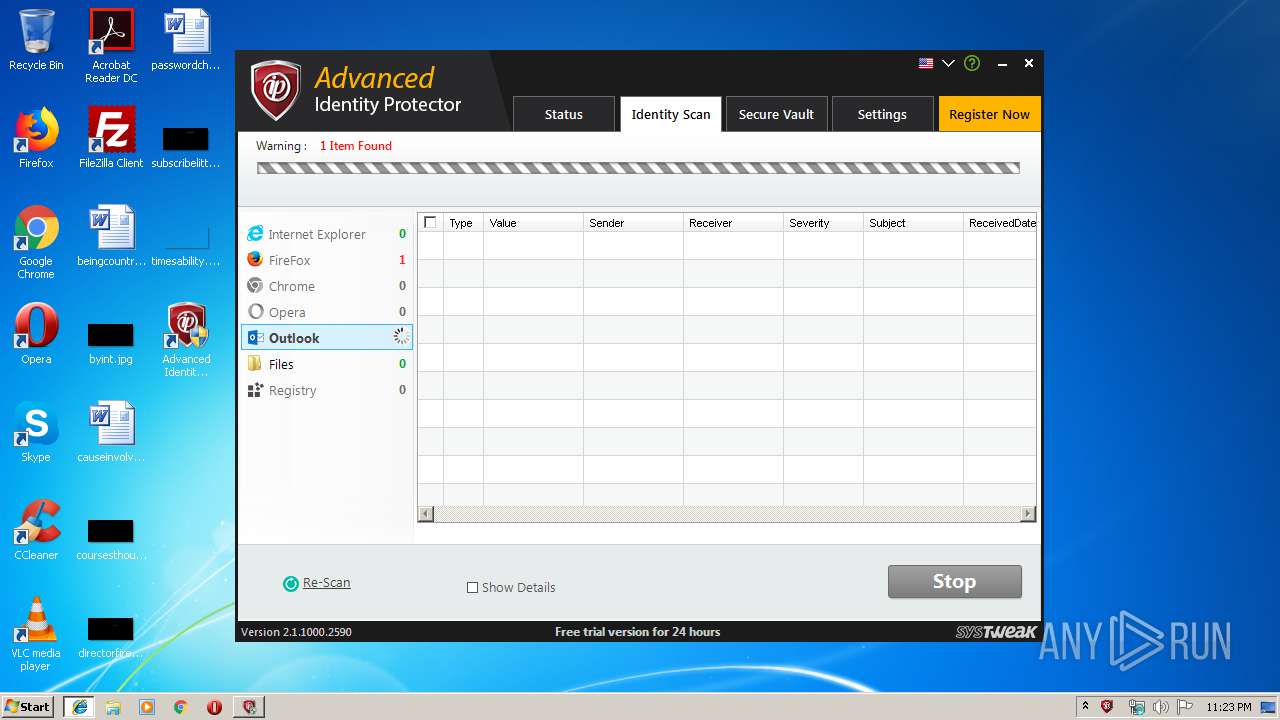Click the taskbar clock showing 11:23 PM
Viewport: 1280px width, 720px height.
pos(1228,707)
